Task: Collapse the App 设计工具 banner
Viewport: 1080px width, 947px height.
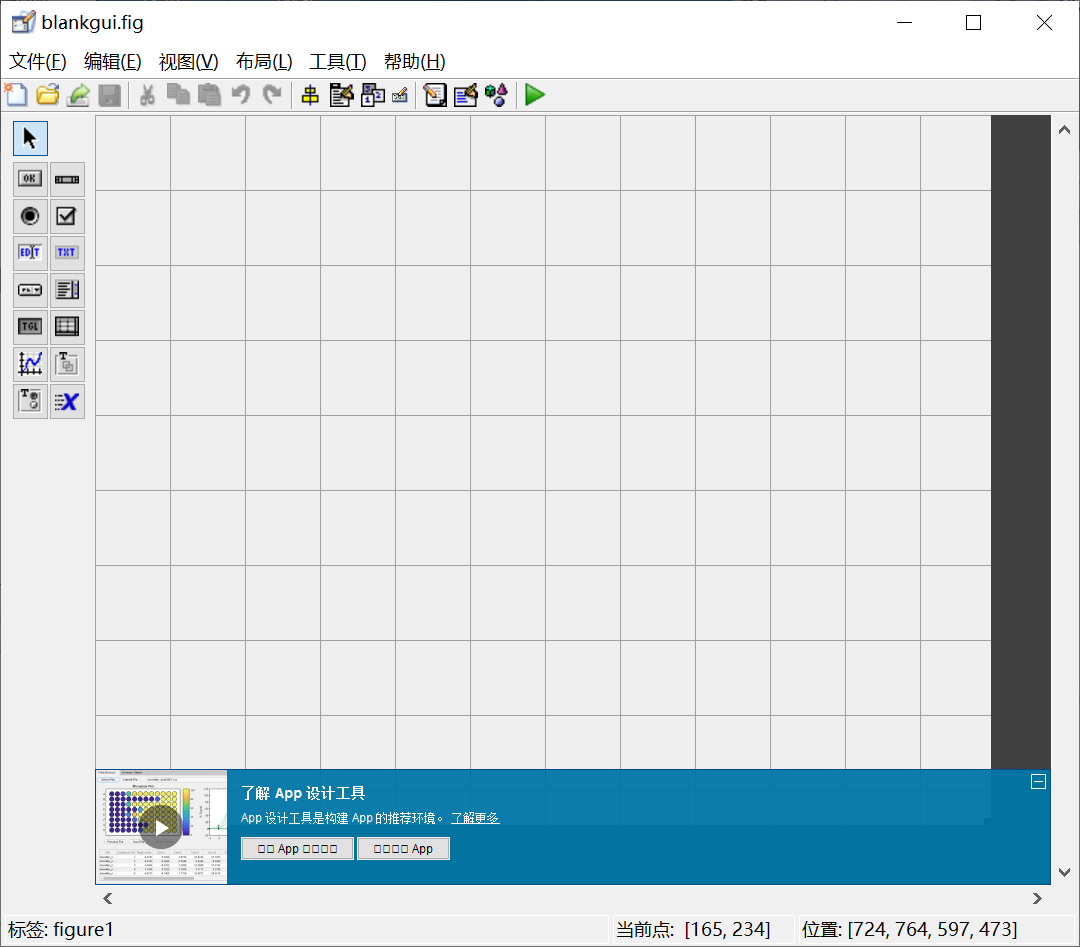Action: 1038,782
